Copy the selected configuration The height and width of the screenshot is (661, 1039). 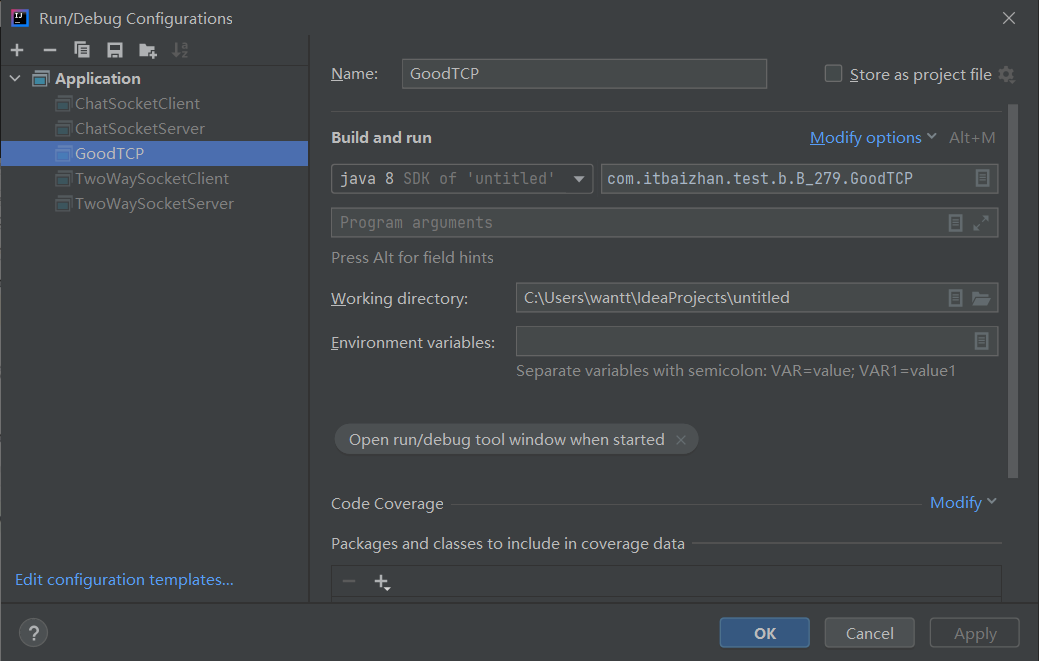click(82, 50)
